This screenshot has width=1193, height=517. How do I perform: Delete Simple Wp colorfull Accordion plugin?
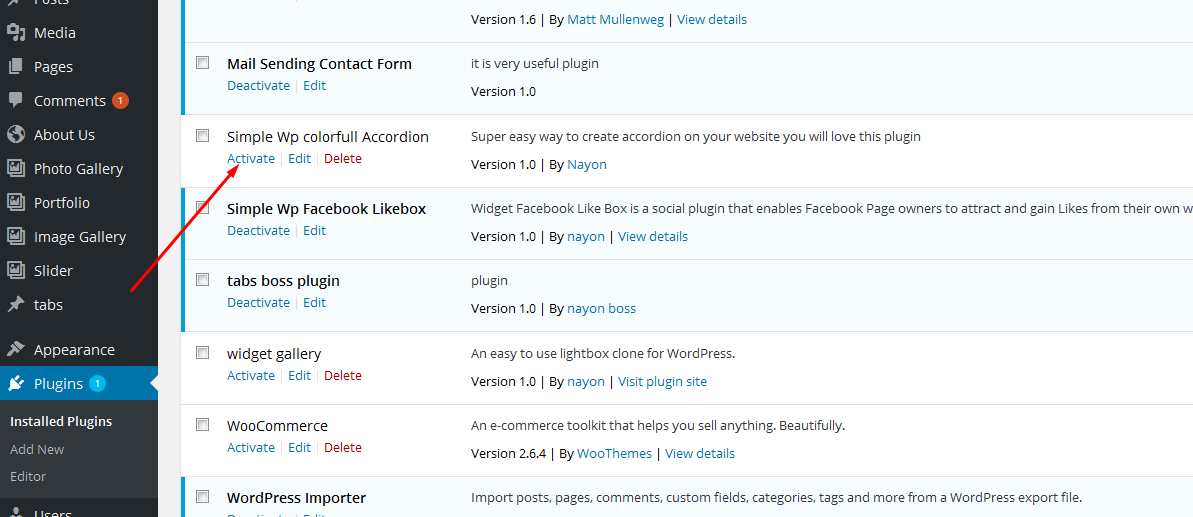coord(343,158)
